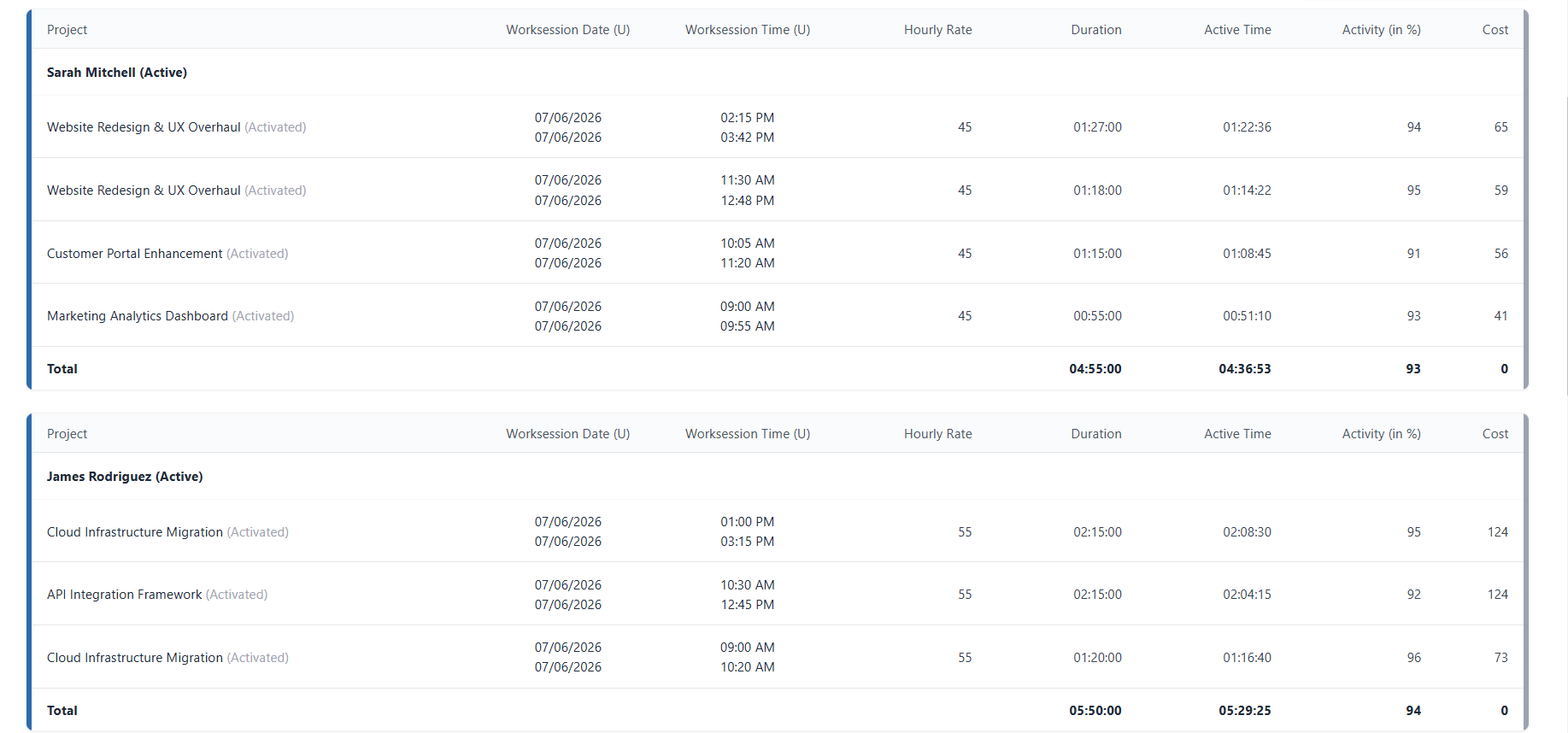Click cost value 59

click(x=1501, y=191)
